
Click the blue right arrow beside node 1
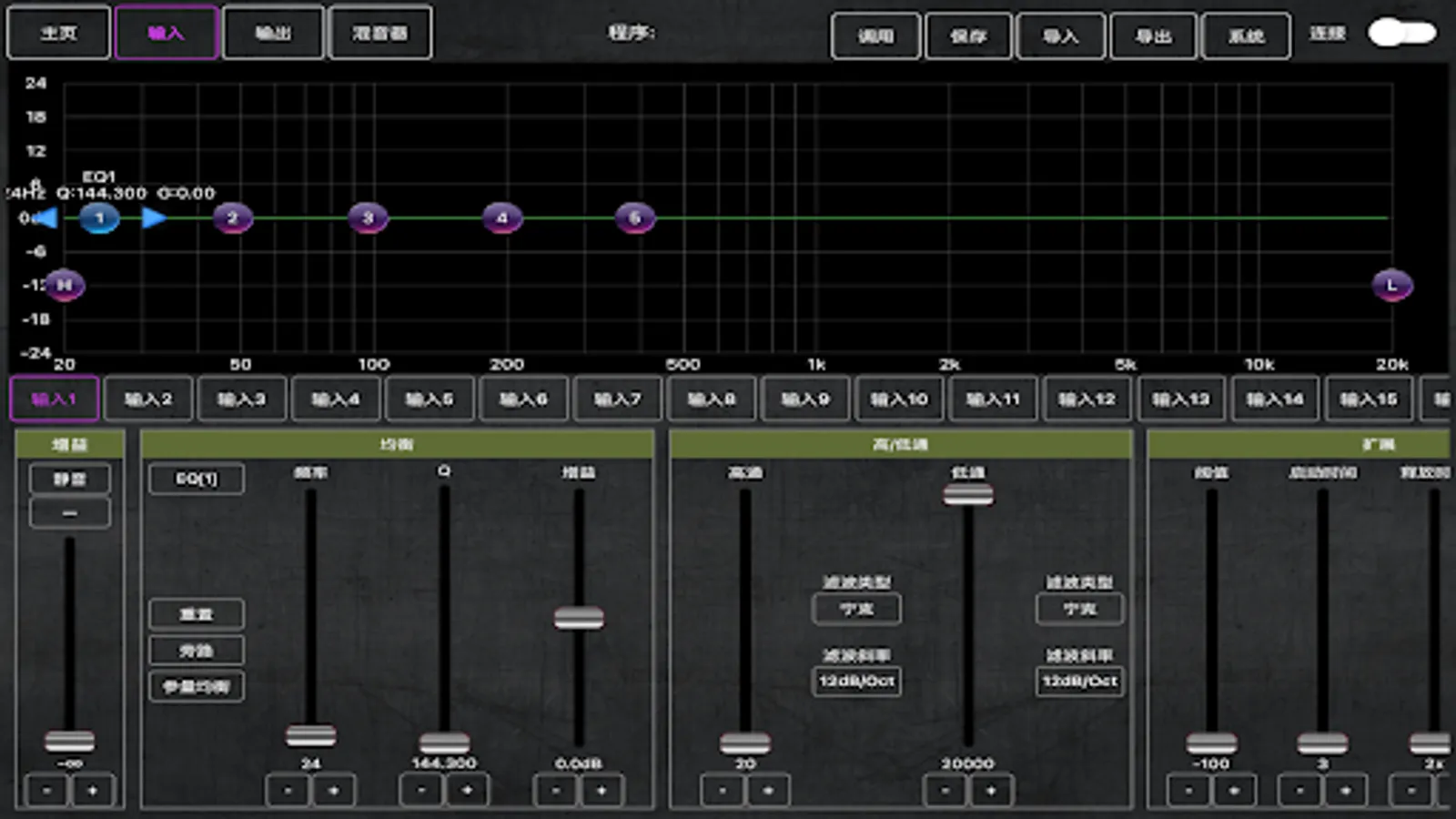(x=154, y=217)
